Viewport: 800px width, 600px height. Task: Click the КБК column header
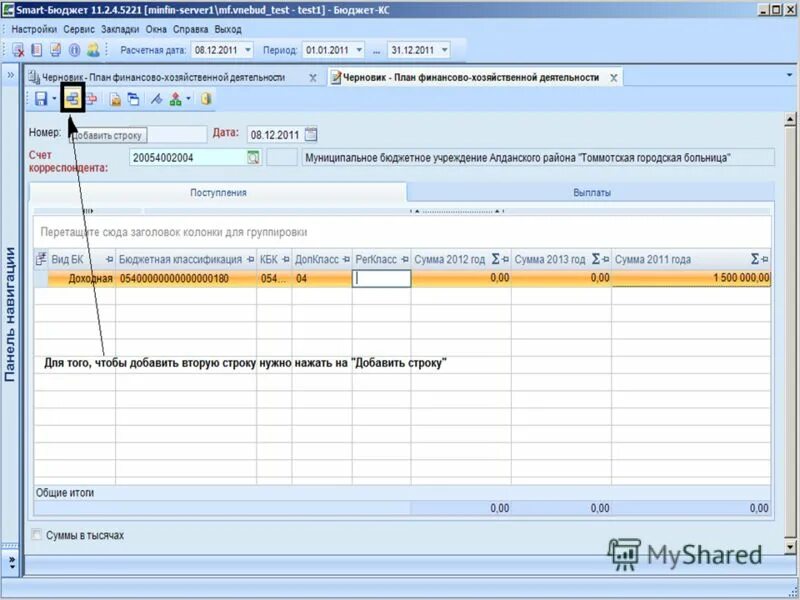(274, 259)
